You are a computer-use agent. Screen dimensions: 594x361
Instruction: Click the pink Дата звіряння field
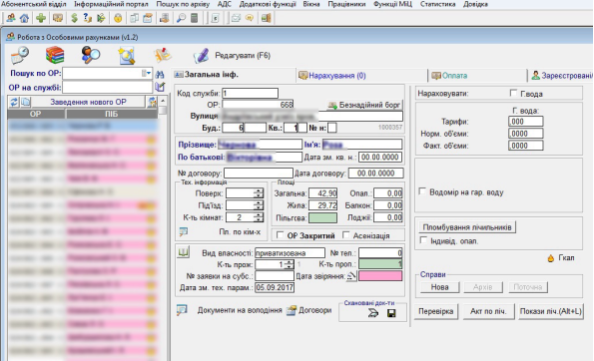point(380,276)
